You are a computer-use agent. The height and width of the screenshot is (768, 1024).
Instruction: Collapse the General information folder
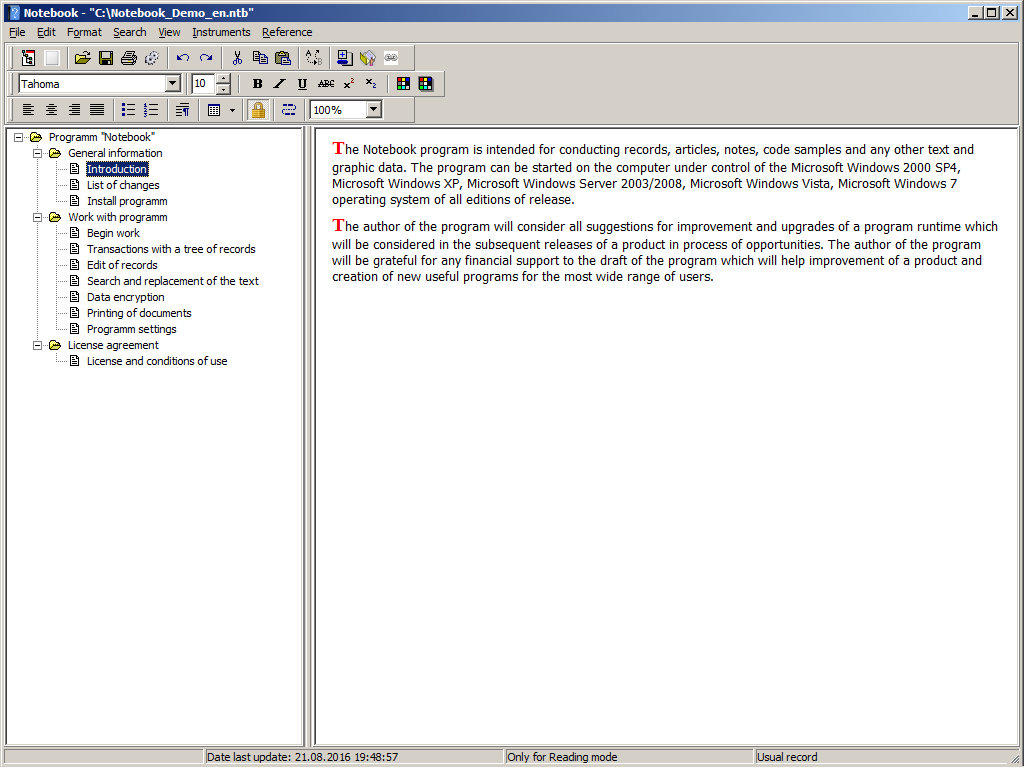click(38, 153)
